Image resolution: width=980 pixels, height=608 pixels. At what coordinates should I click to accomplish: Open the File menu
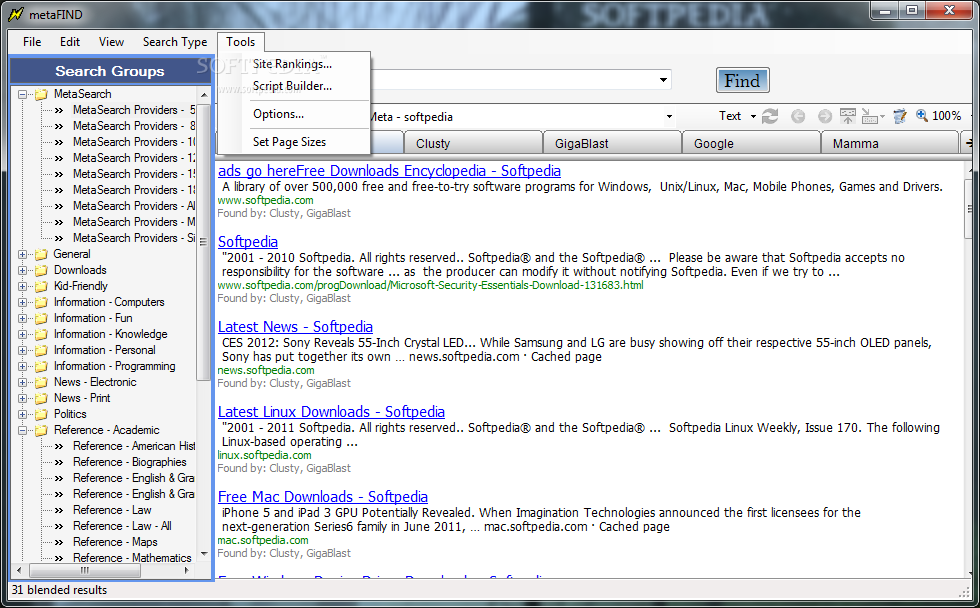point(32,42)
